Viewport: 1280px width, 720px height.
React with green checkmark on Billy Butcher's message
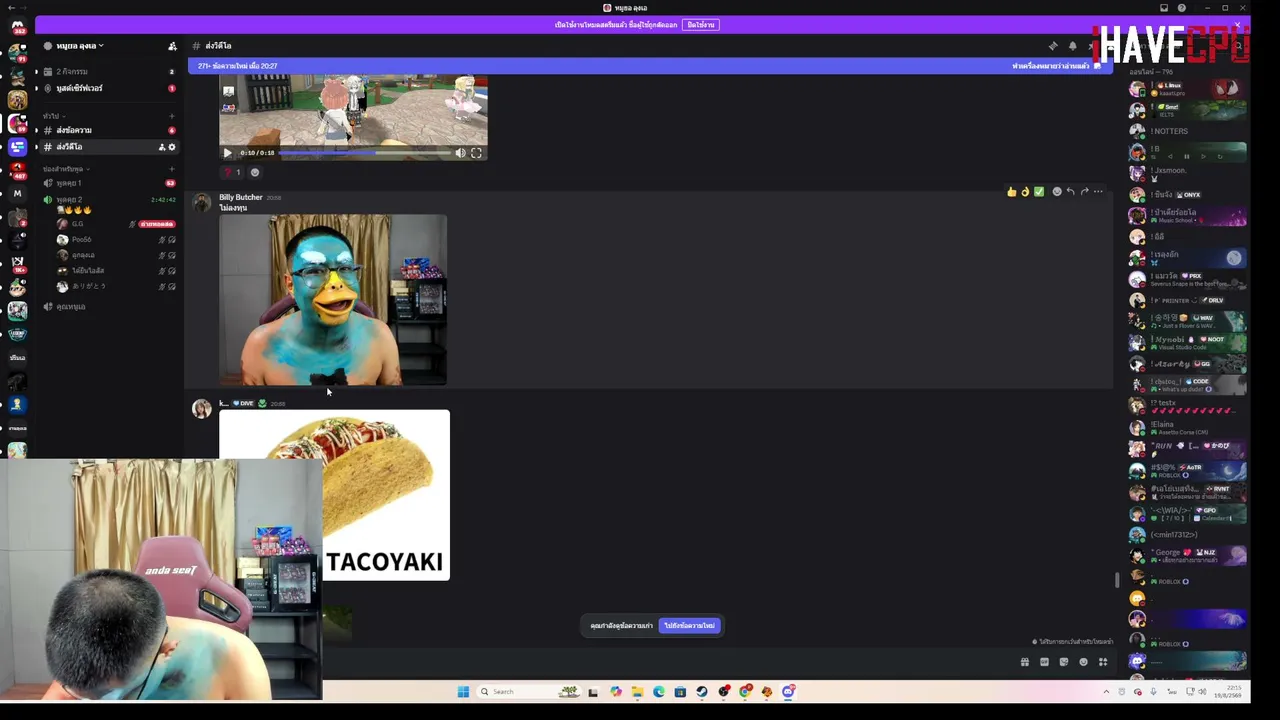pos(1039,192)
